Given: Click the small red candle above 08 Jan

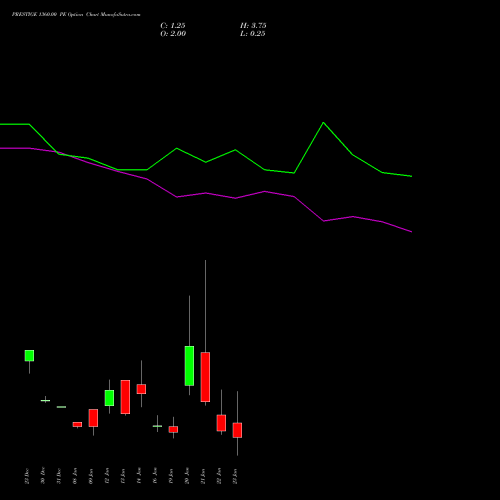Looking at the screenshot, I should click(77, 424).
